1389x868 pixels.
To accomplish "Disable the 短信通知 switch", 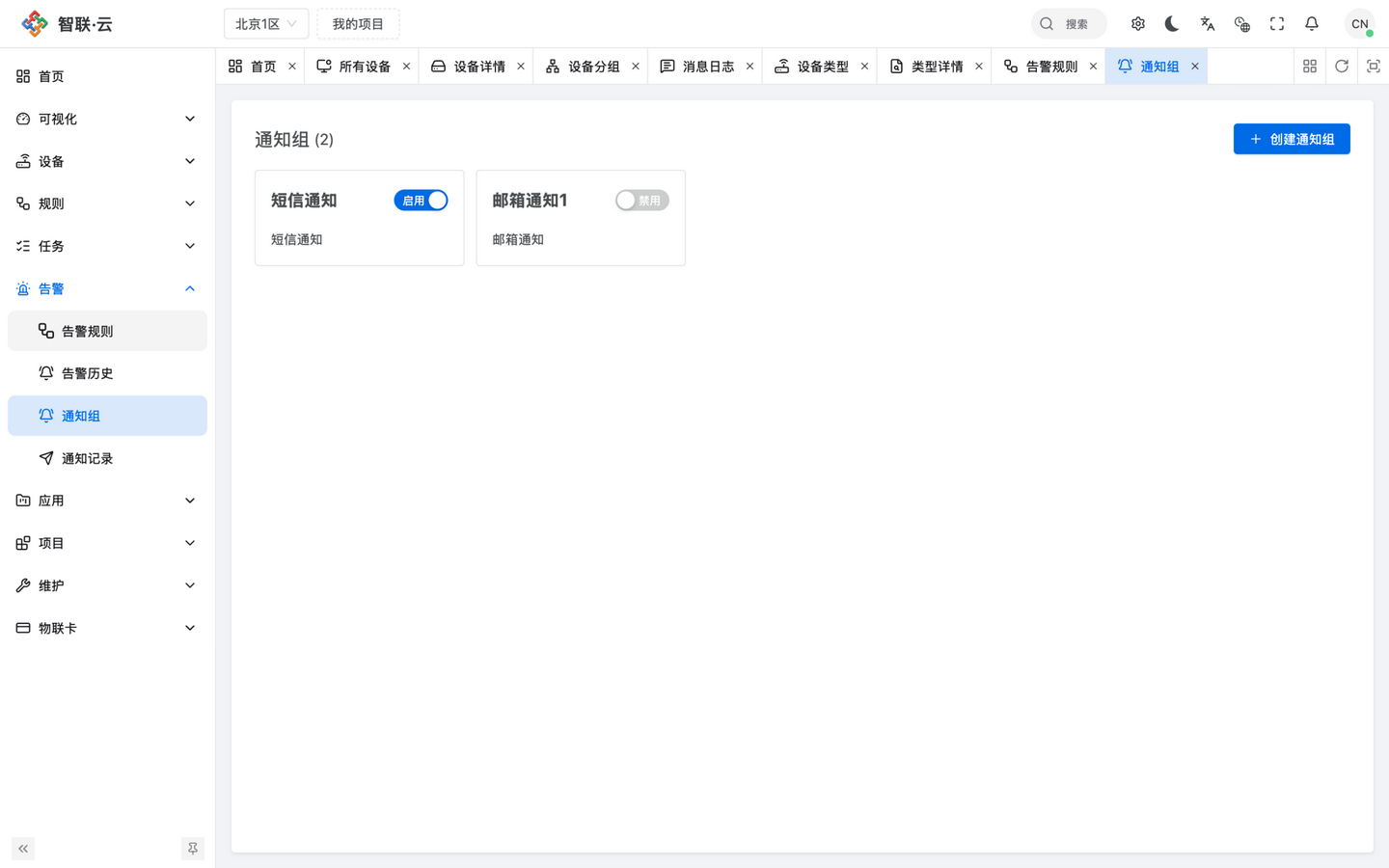I will [x=421, y=201].
